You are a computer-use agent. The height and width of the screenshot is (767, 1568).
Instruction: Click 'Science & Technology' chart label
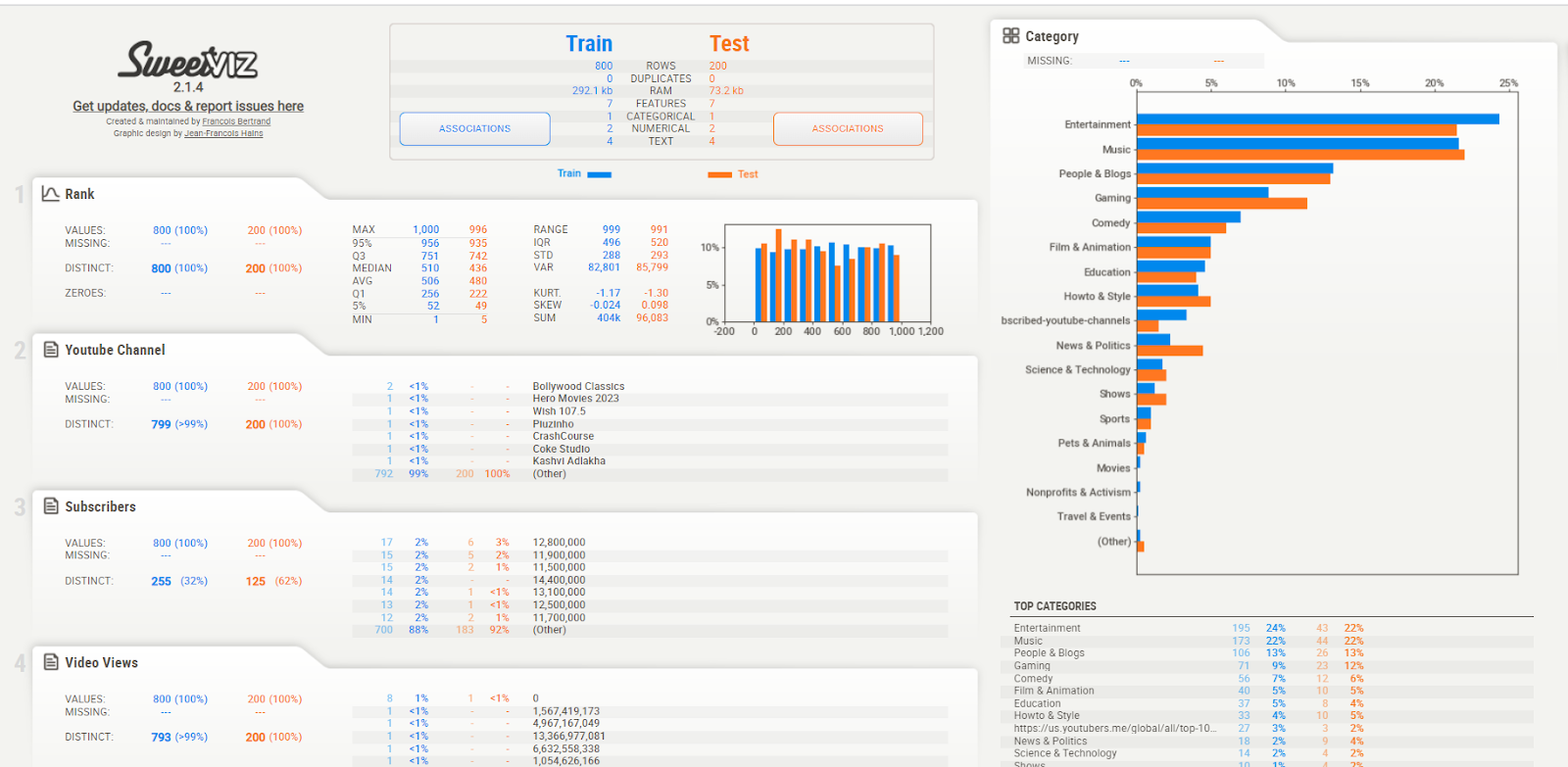click(x=1077, y=369)
